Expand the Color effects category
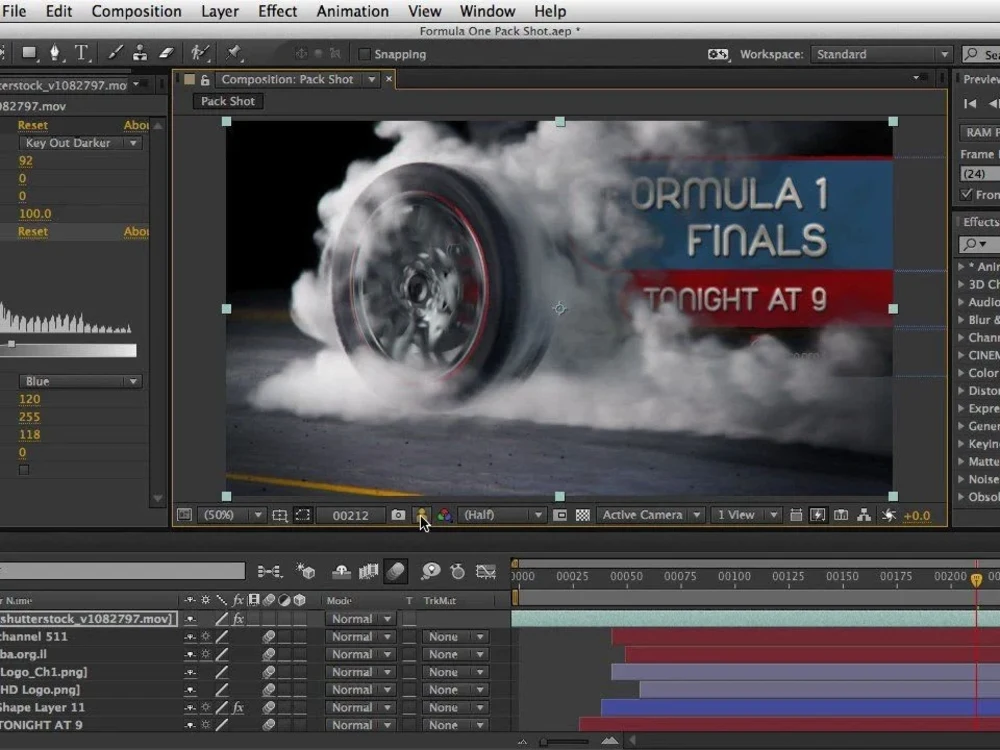Screen dimensions: 1000x750 pyautogui.click(x=962, y=373)
